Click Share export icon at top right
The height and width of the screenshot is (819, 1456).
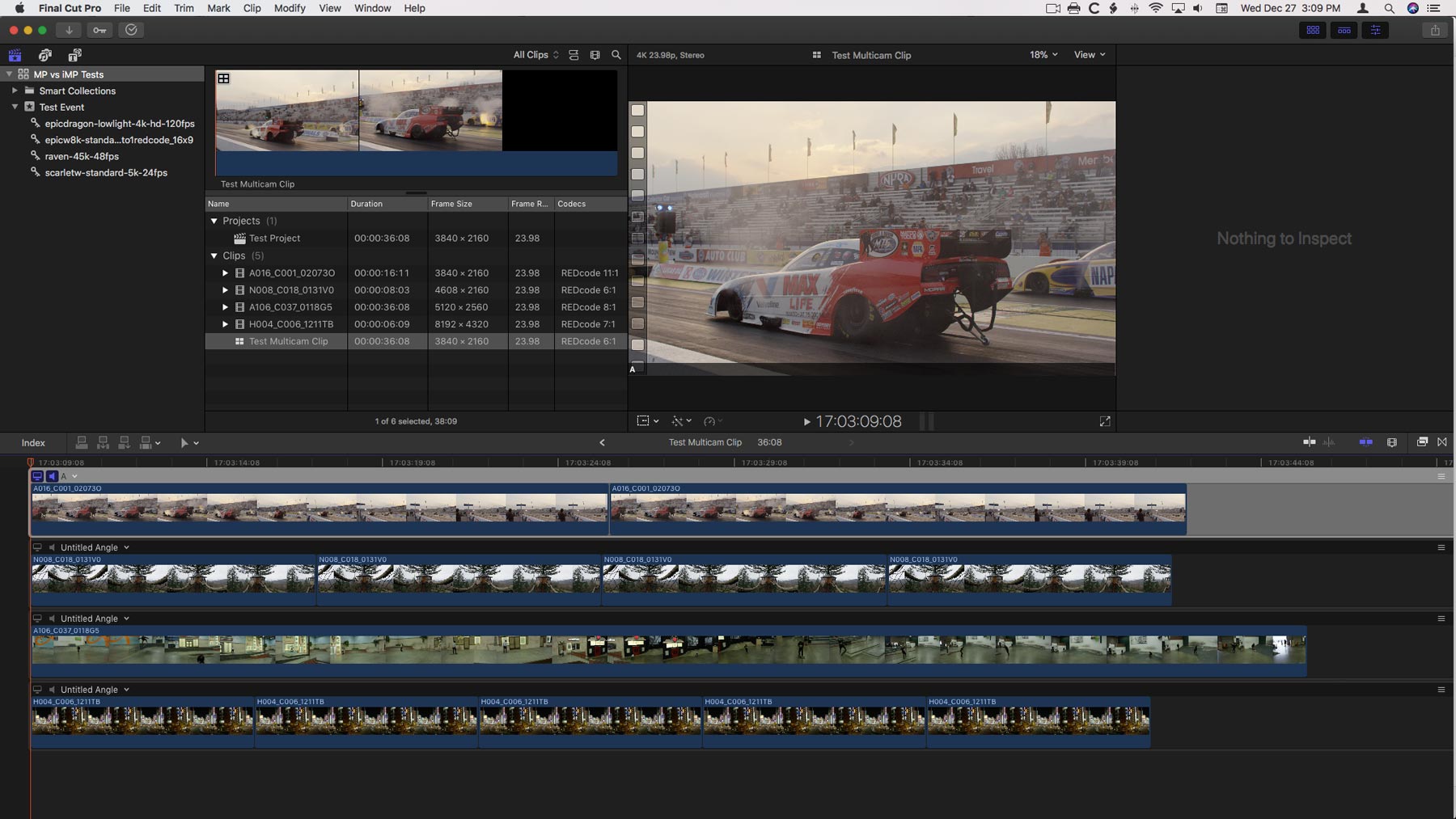coord(1435,30)
